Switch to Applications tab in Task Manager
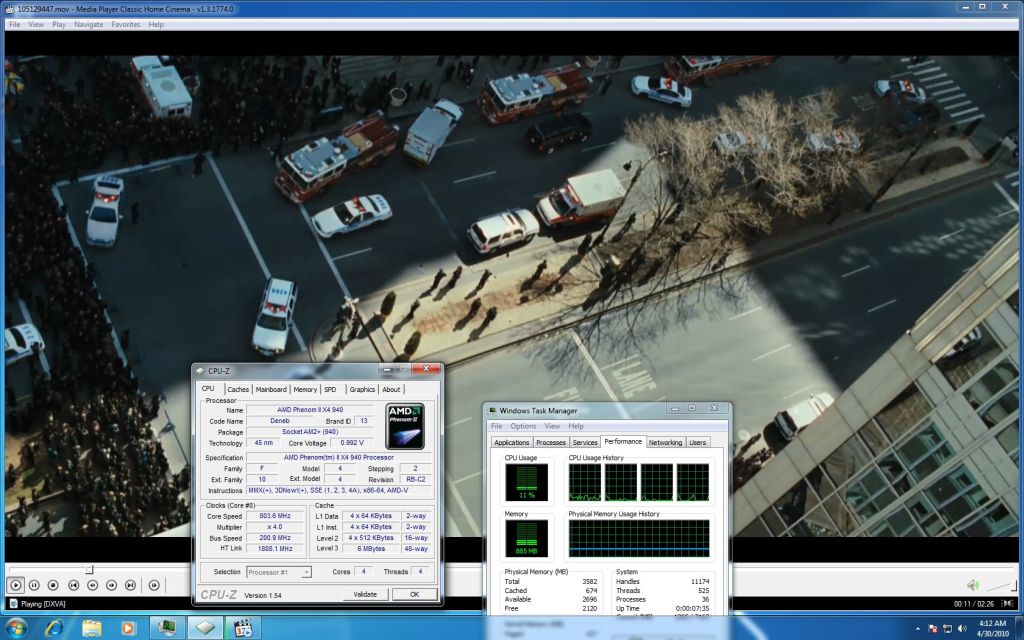 click(x=511, y=442)
